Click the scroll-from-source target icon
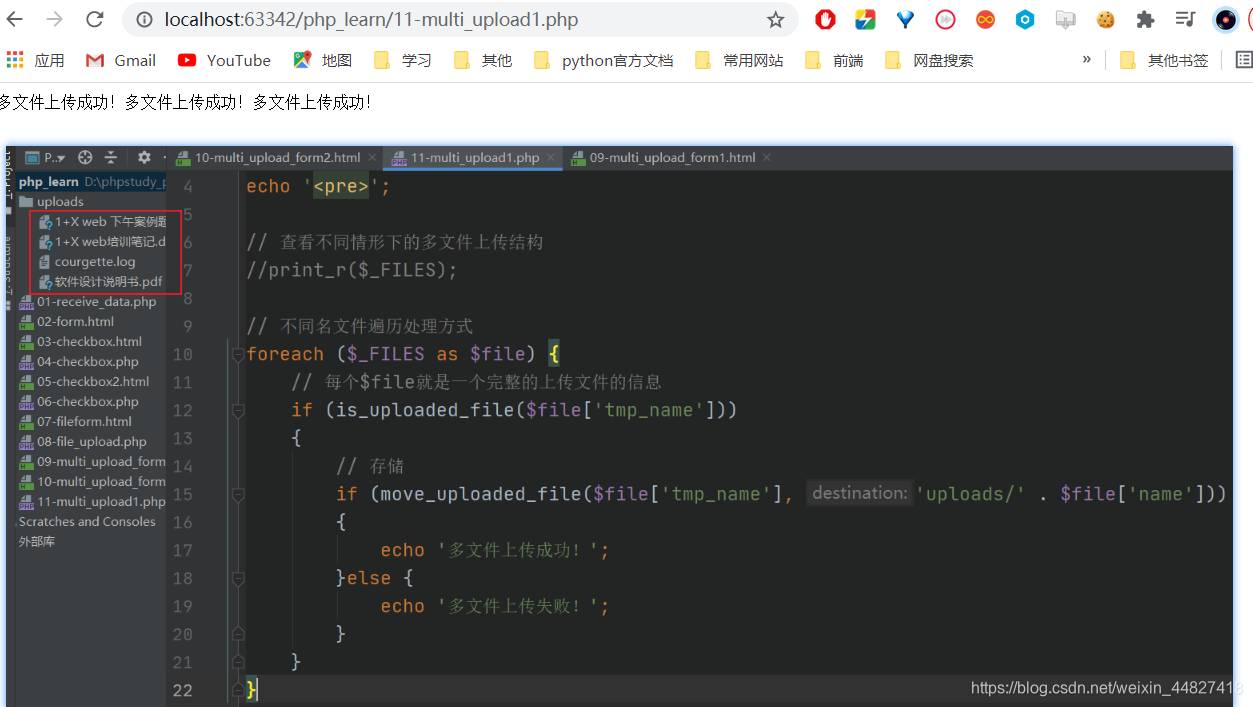Screen dimensions: 1253x707 [x=85, y=158]
